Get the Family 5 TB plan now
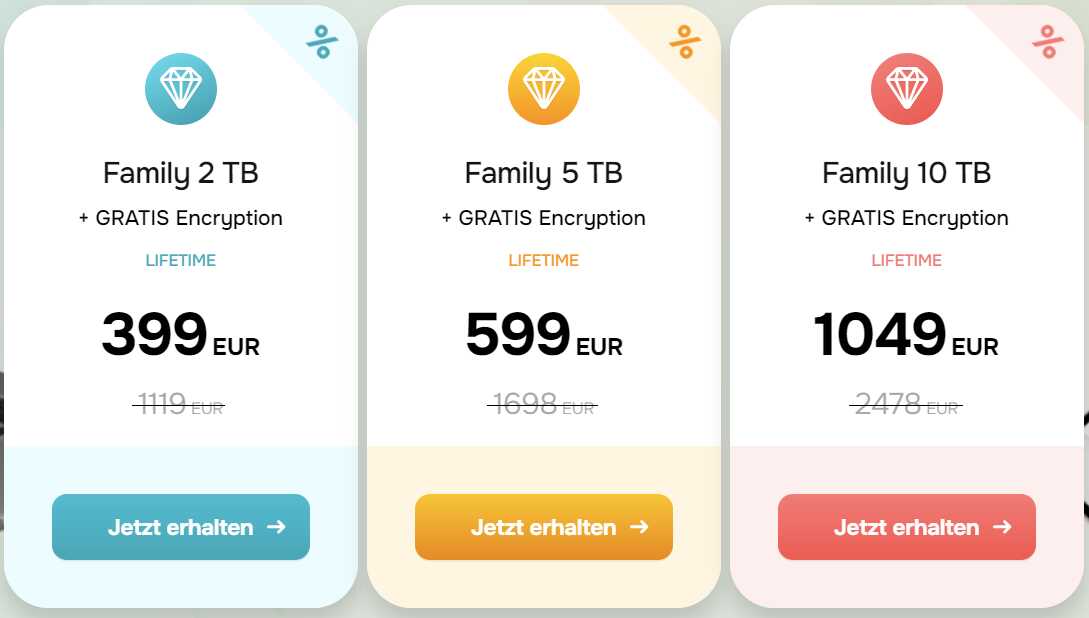The width and height of the screenshot is (1089, 618). [544, 527]
